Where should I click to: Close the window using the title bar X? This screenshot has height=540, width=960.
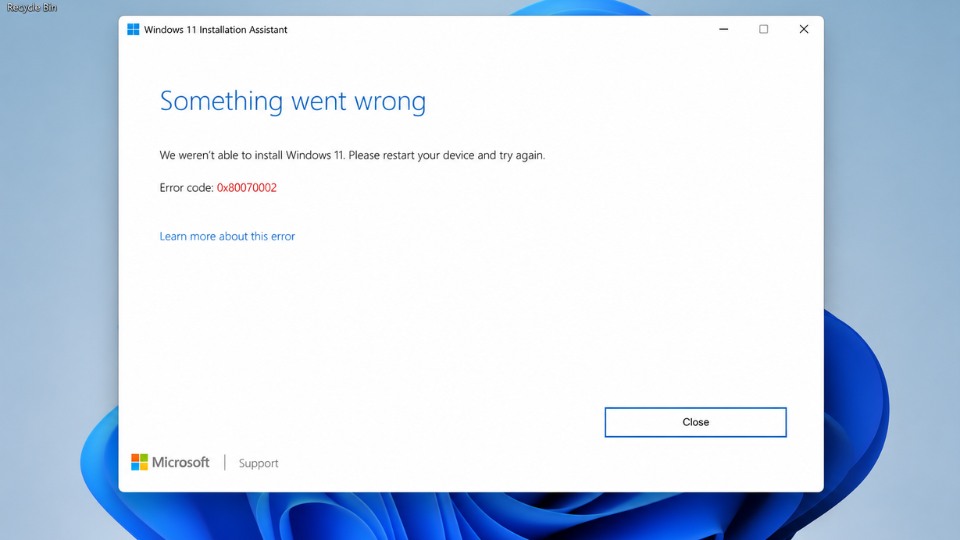[804, 29]
